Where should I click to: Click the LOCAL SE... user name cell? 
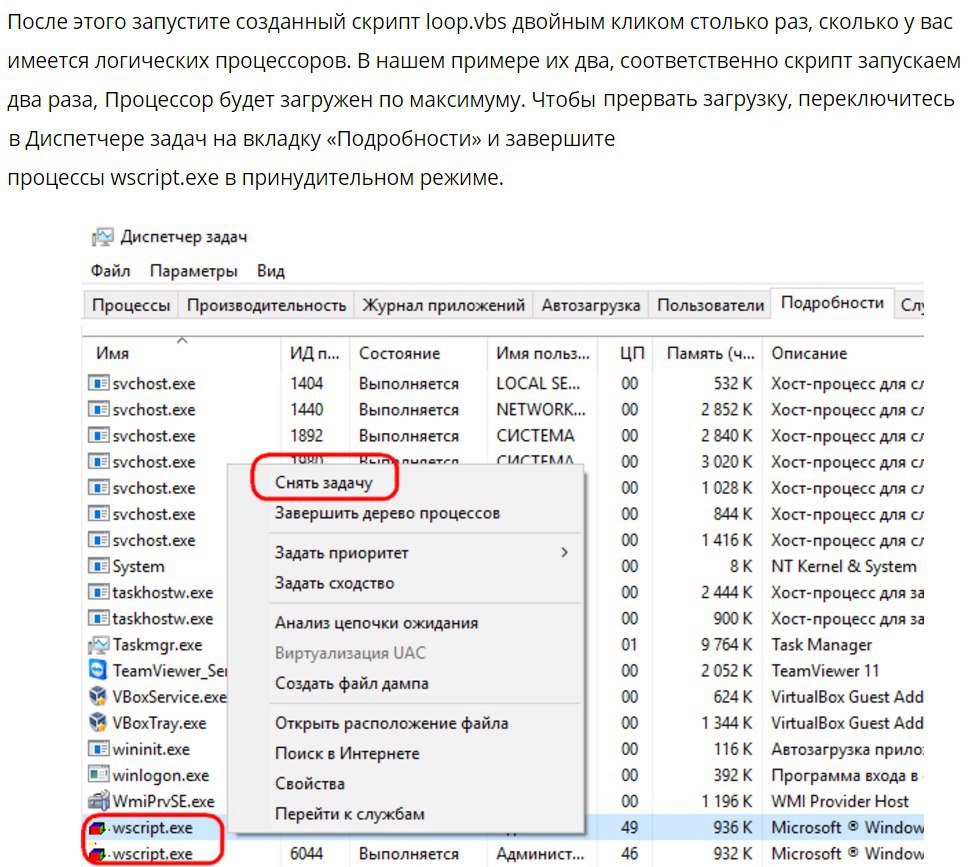538,383
